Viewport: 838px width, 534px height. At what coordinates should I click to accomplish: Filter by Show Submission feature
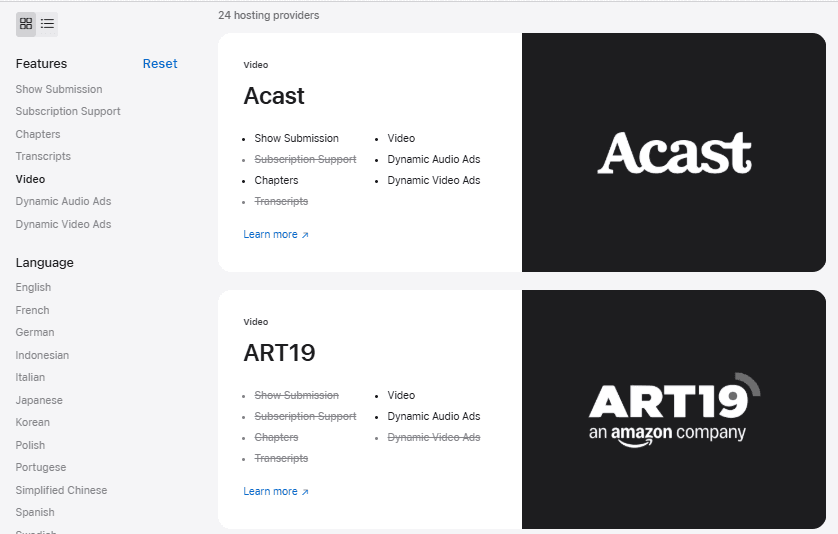pos(59,89)
